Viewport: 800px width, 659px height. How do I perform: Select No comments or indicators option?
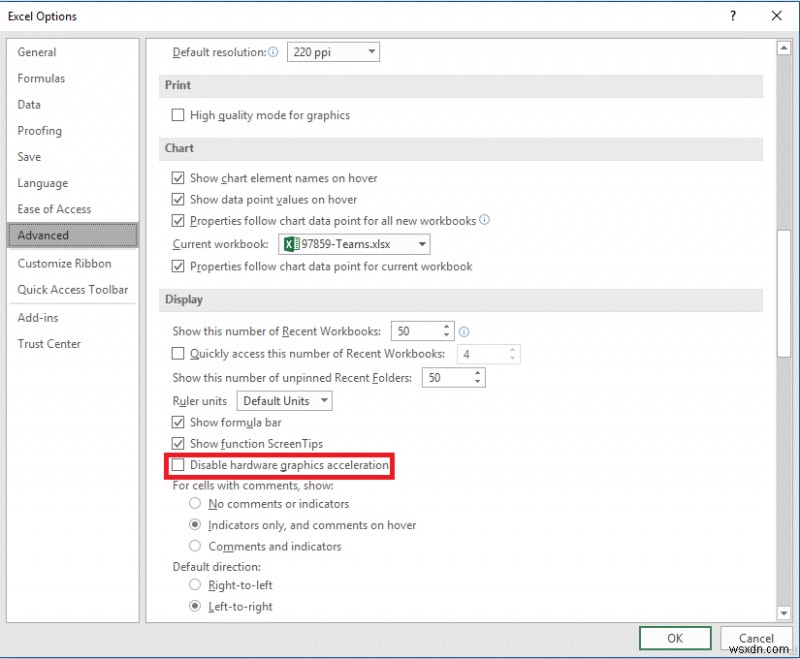click(196, 504)
